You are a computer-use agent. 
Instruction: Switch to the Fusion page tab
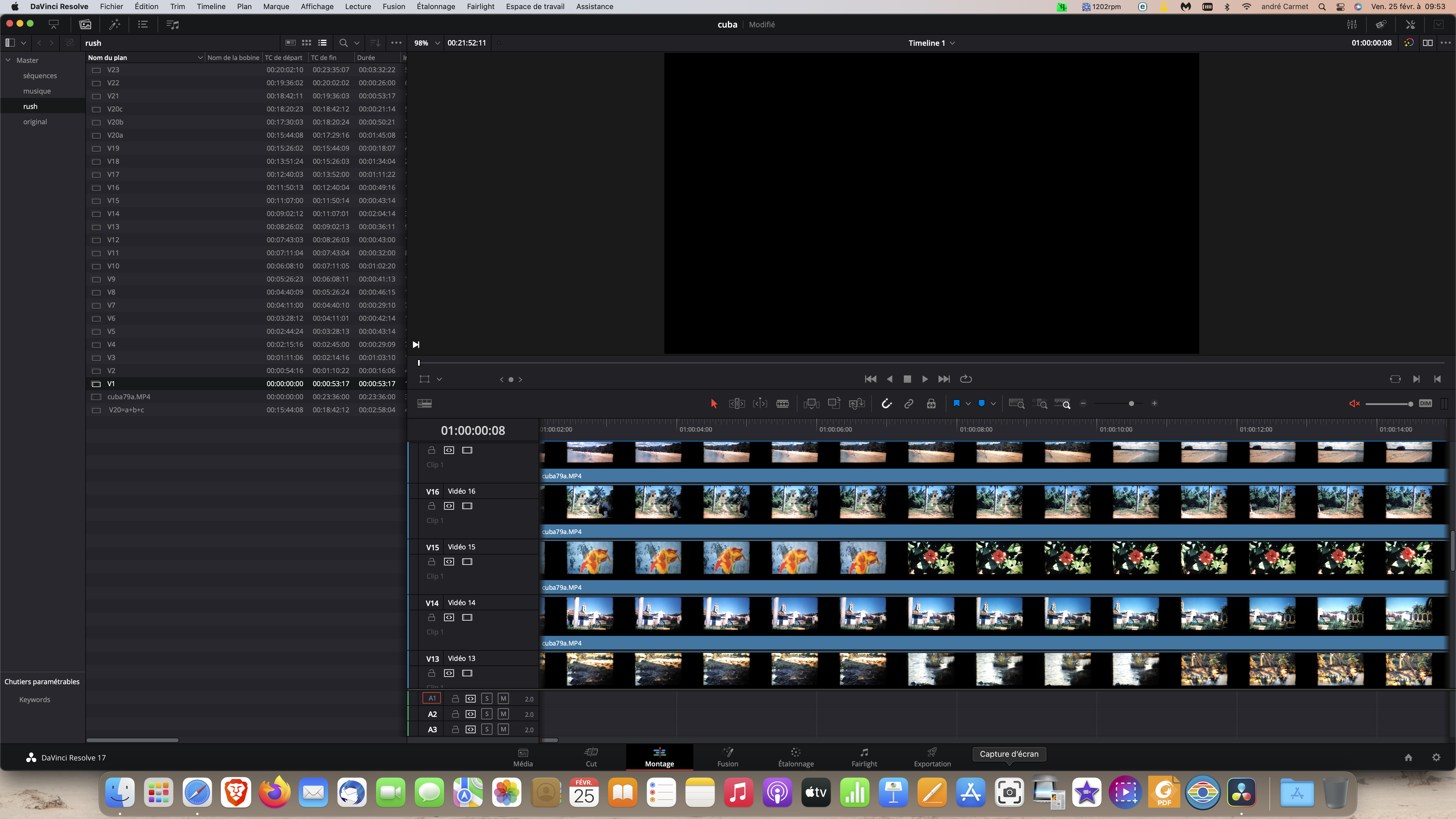727,757
